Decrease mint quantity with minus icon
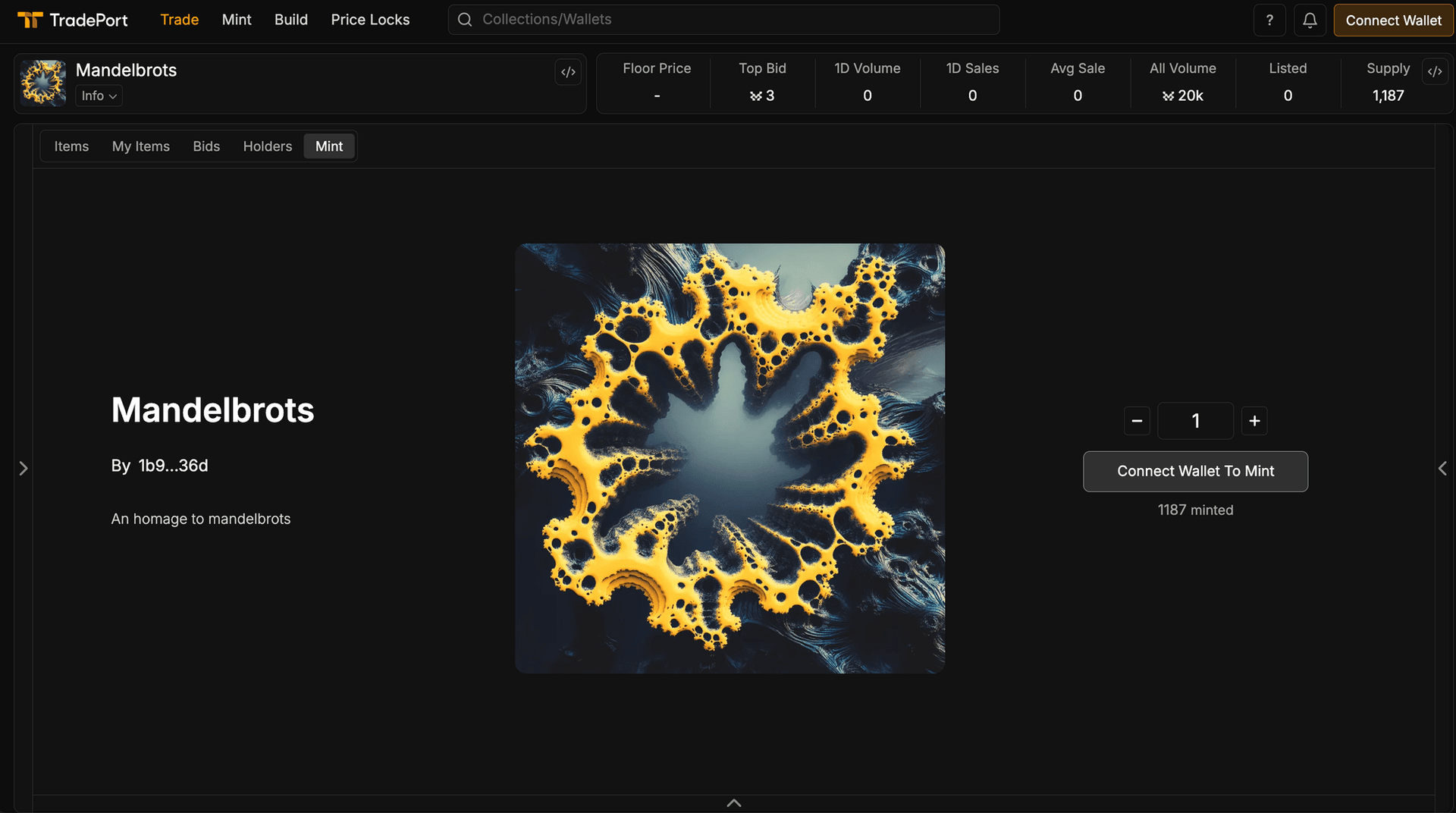Viewport: 1456px width, 813px height. 1137,421
